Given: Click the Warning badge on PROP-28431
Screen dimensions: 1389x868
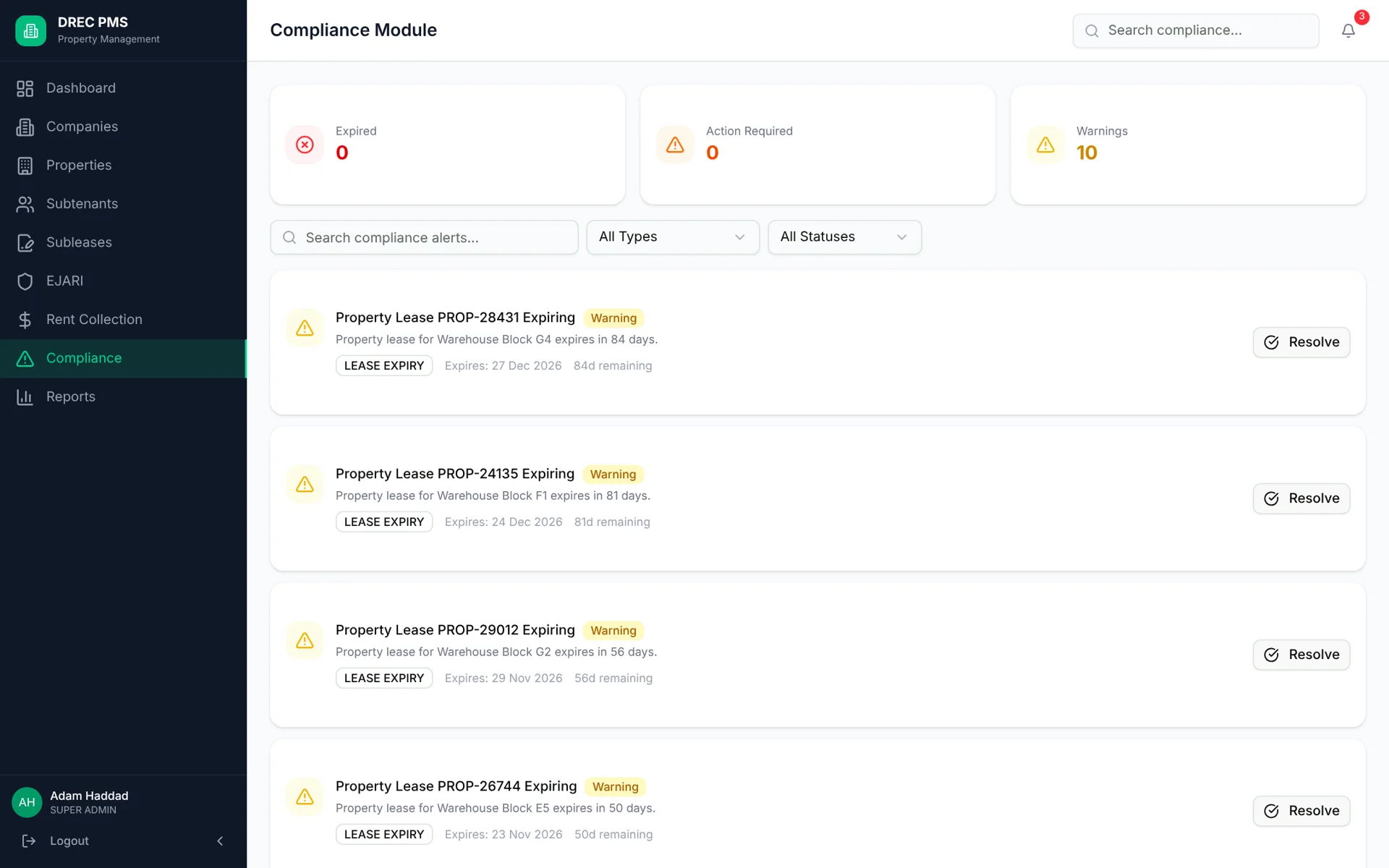Looking at the screenshot, I should point(613,318).
